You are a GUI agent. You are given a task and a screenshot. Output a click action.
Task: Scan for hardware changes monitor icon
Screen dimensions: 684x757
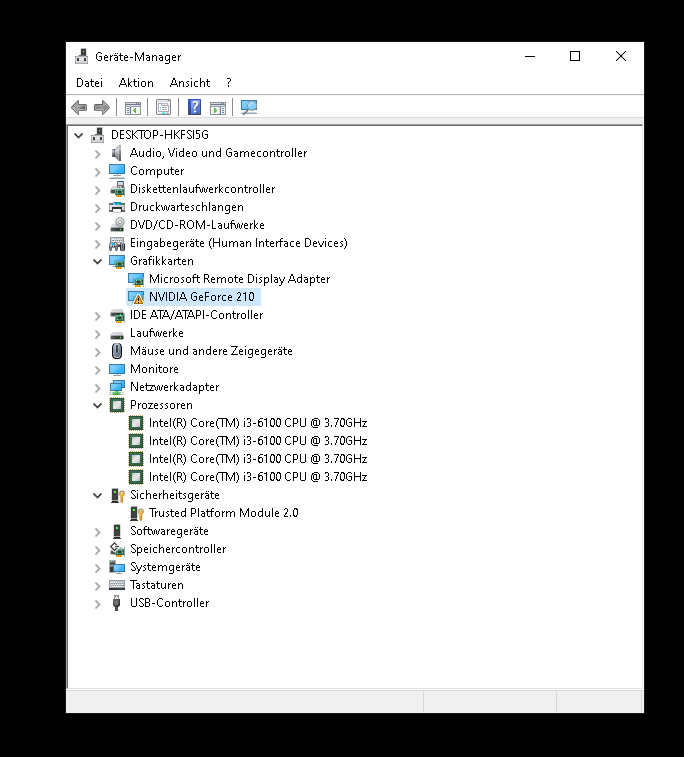pyautogui.click(x=249, y=107)
